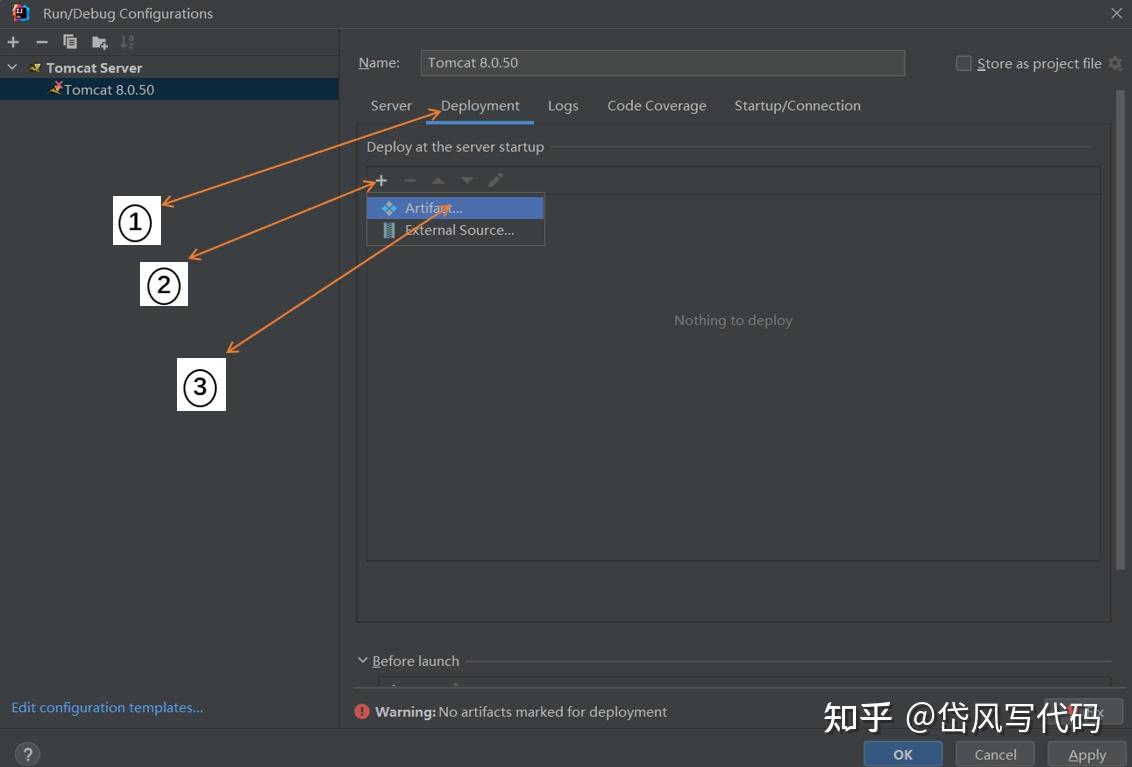Click the sort configurations icon
Viewport: 1132px width, 767px height.
[126, 42]
